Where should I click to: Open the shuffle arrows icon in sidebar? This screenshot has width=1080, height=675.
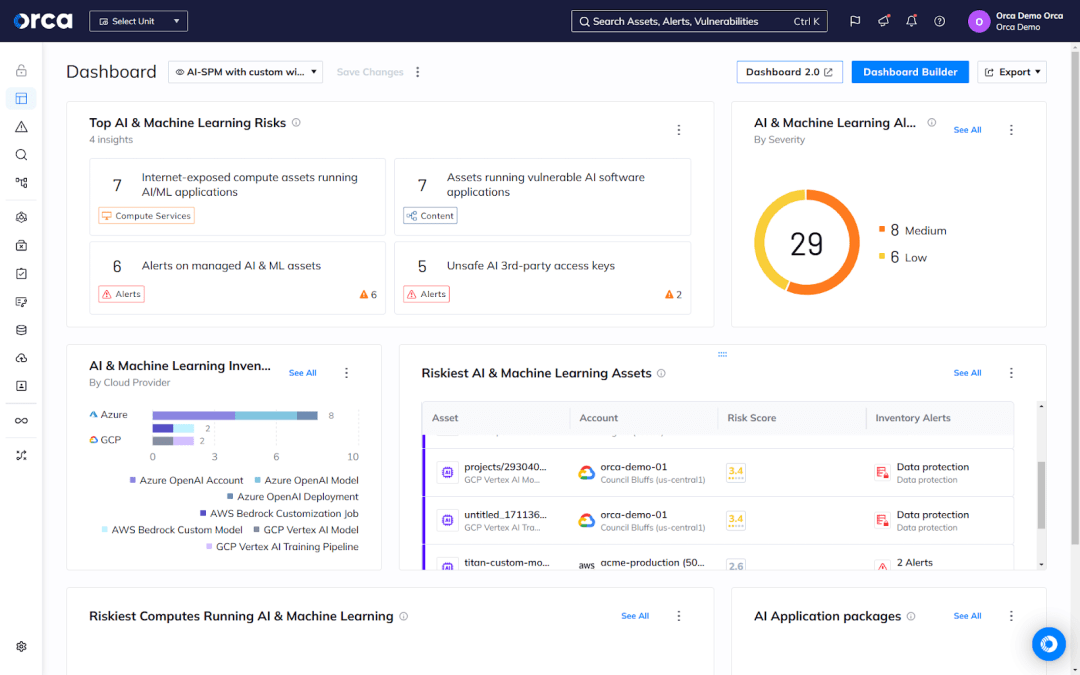[x=21, y=455]
